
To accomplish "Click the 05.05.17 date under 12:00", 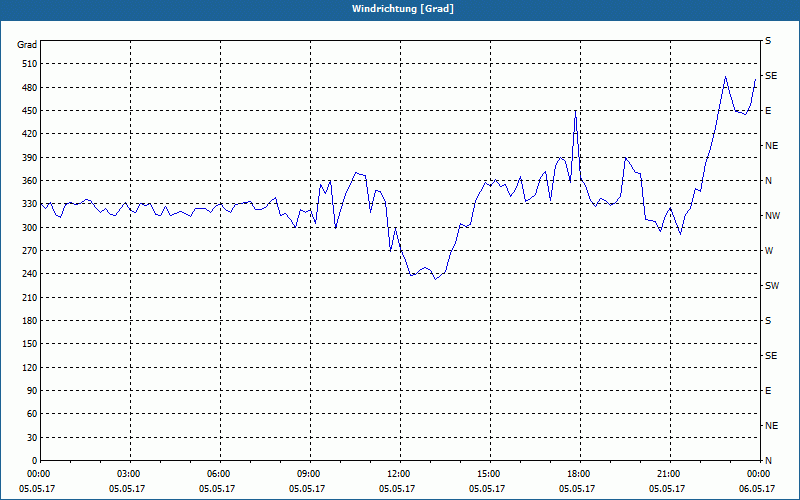I will (x=397, y=489).
